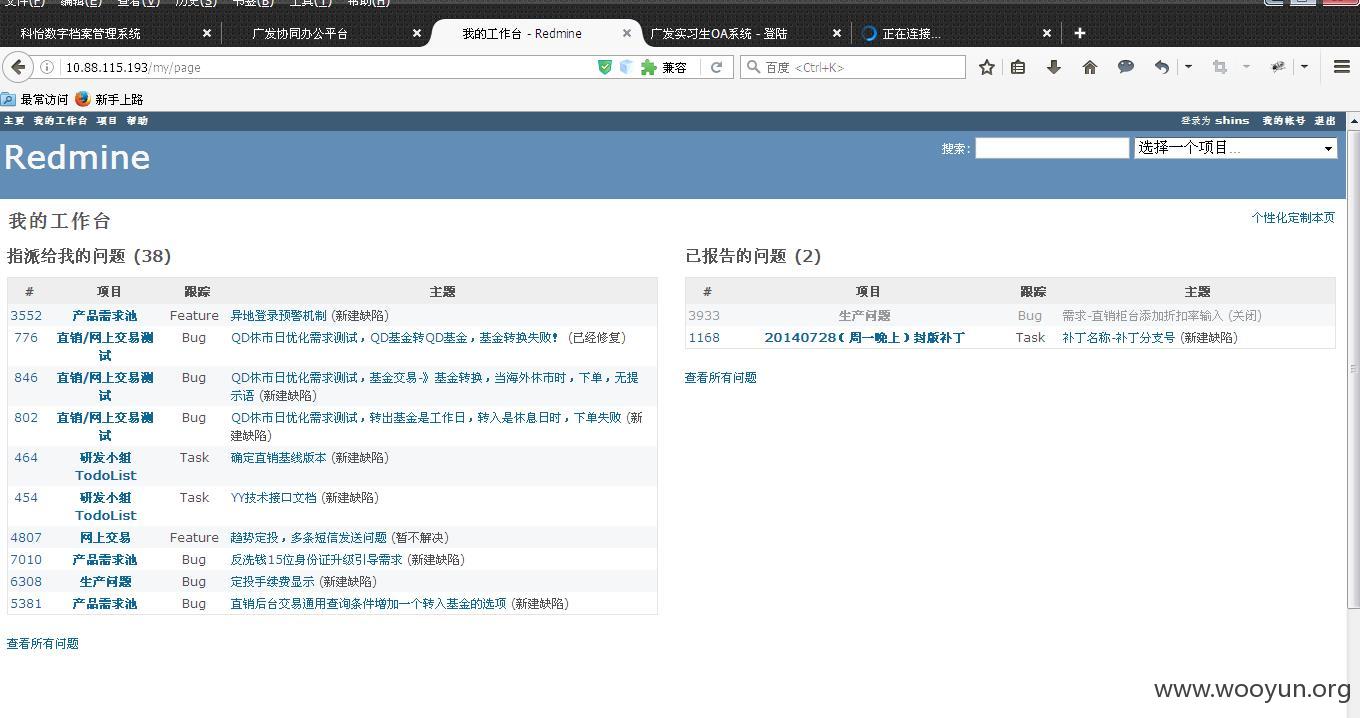
Task: Click 项目 in Redmine top menu
Action: coord(107,120)
